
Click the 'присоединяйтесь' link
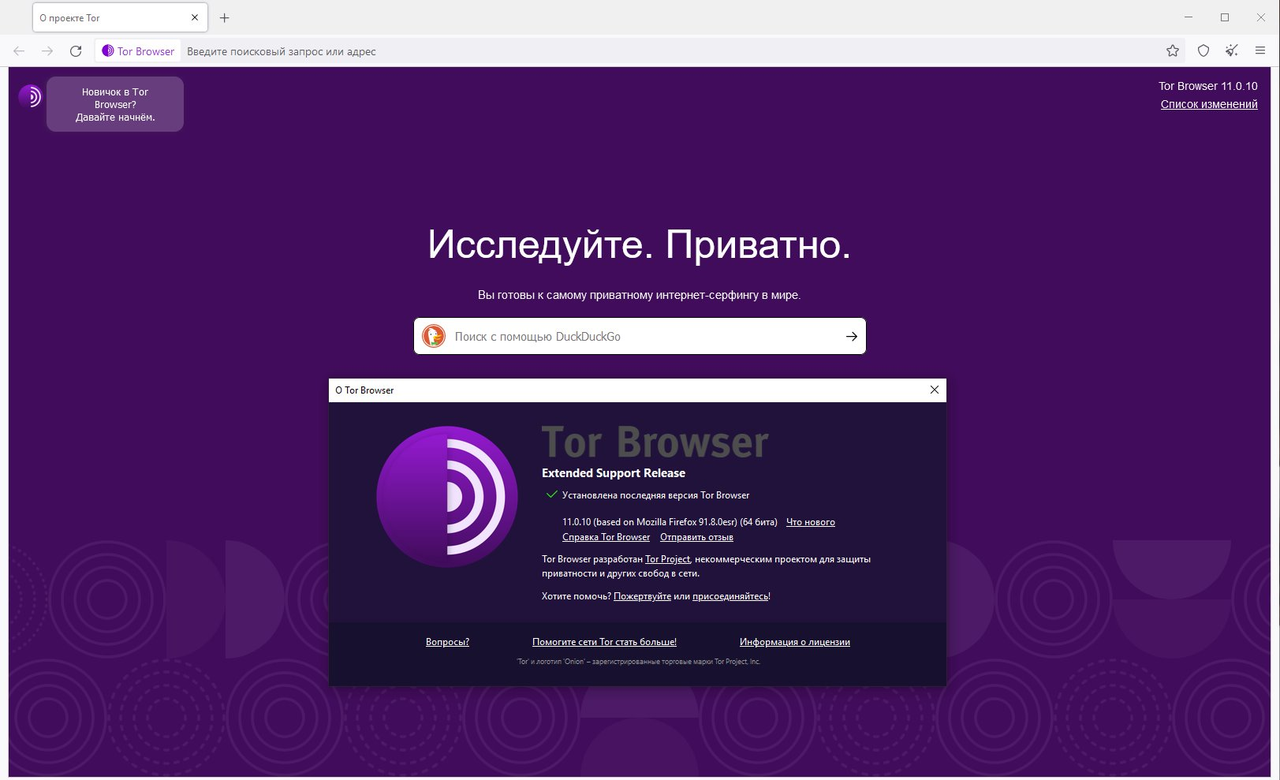[x=730, y=596]
